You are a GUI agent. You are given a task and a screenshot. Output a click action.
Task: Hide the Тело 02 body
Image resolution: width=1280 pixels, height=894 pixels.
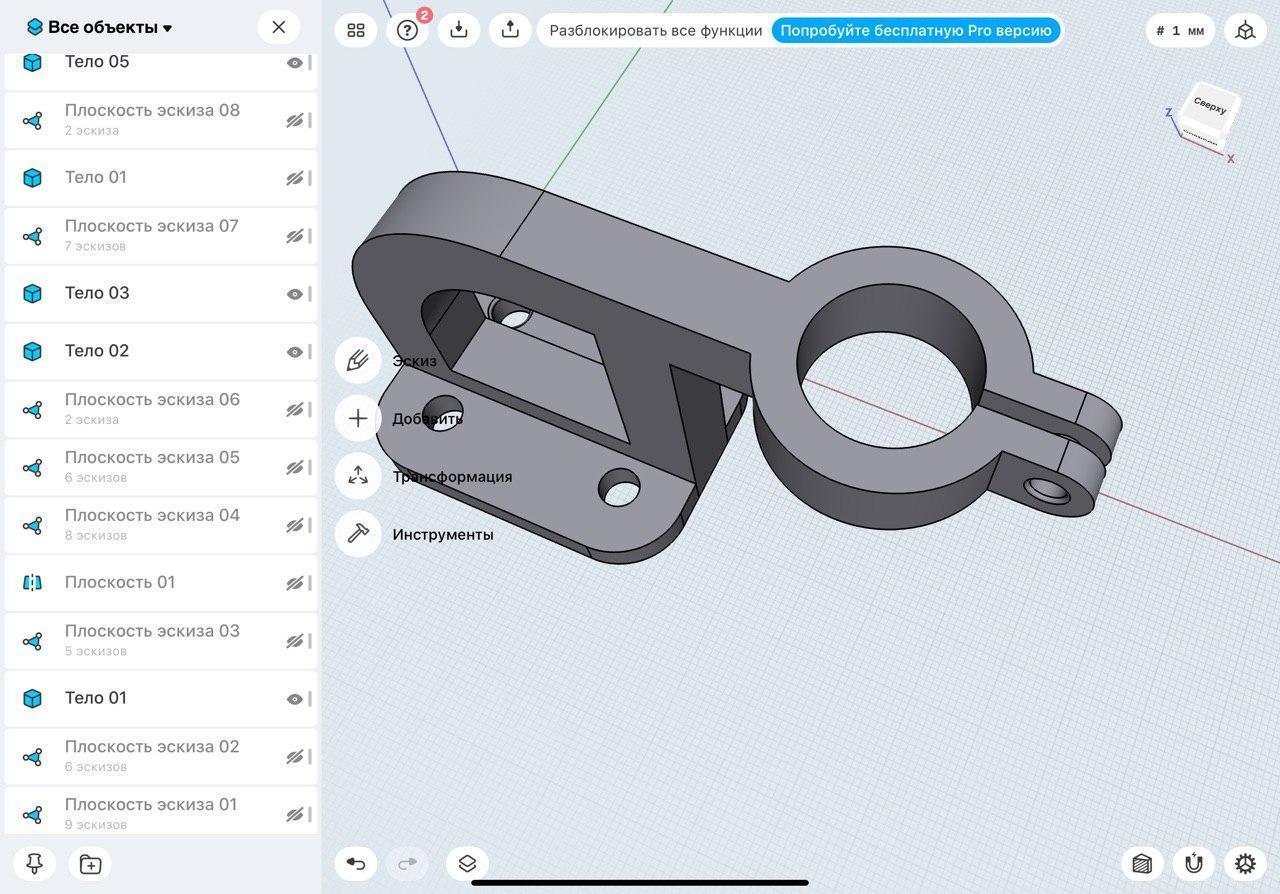(x=295, y=352)
